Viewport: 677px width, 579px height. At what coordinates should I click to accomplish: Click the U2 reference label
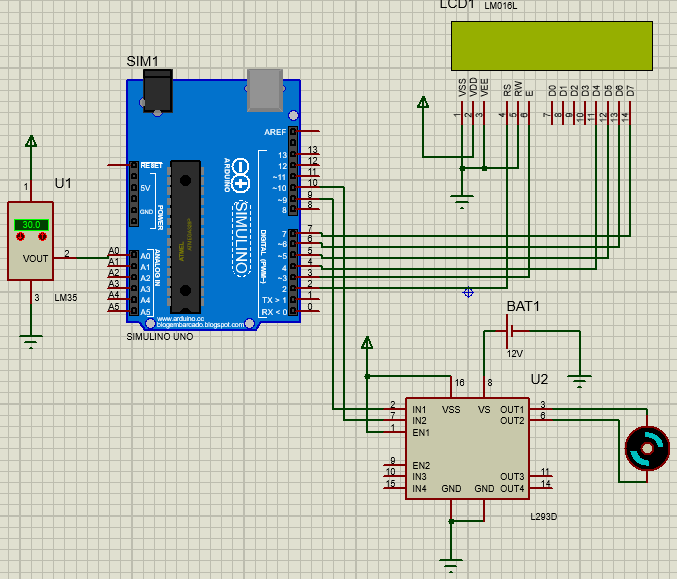coord(539,379)
